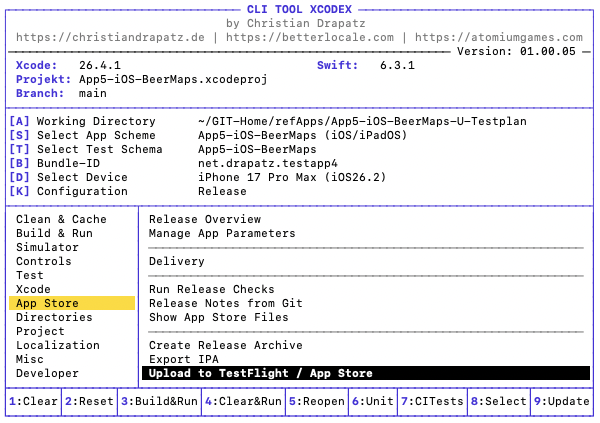Viewport: 600px width, 423px height.
Task: Click the Release configuration value
Action: [x=222, y=191]
